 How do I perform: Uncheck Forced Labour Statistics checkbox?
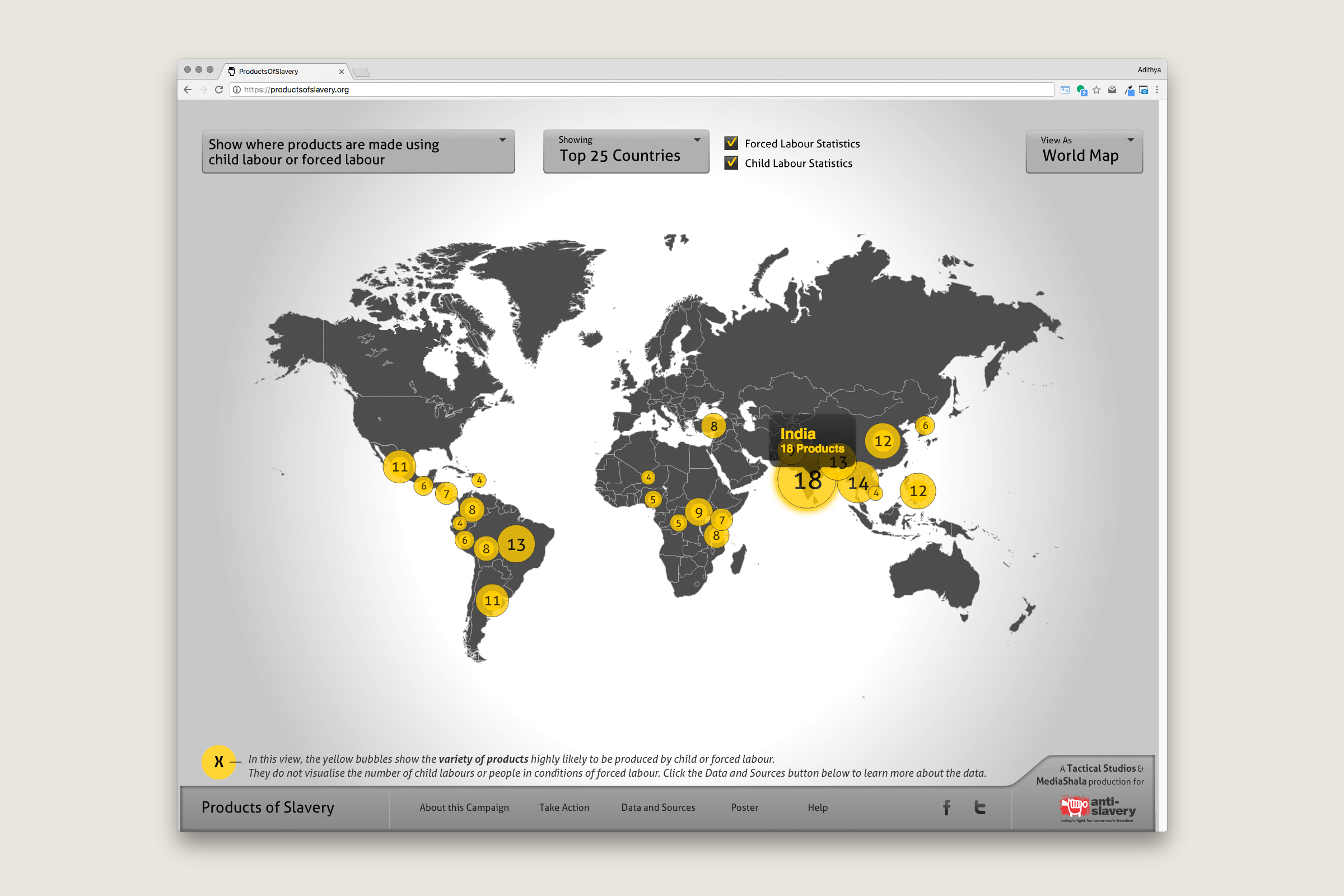pyautogui.click(x=731, y=143)
